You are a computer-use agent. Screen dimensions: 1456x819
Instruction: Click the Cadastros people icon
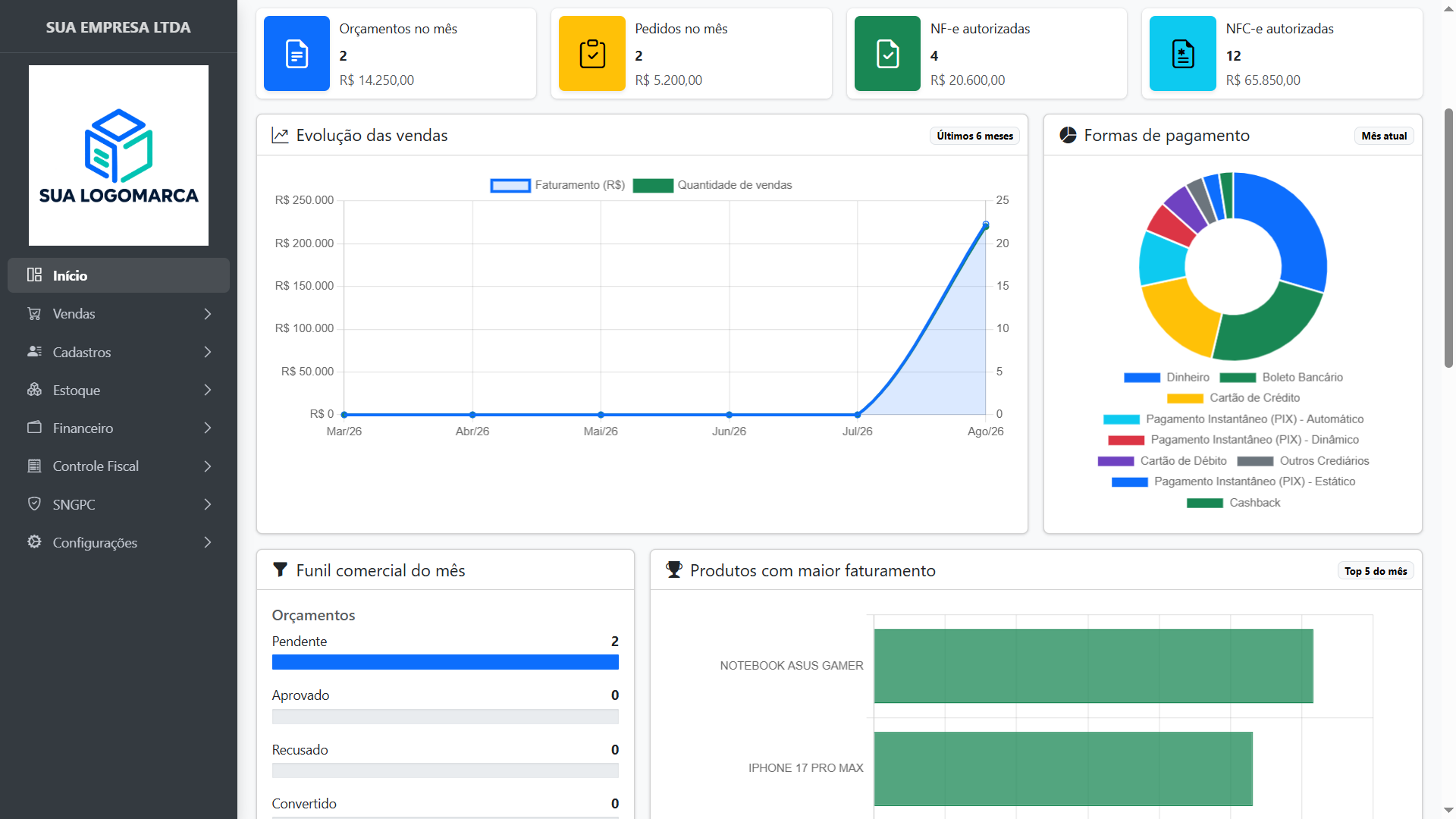(x=34, y=351)
